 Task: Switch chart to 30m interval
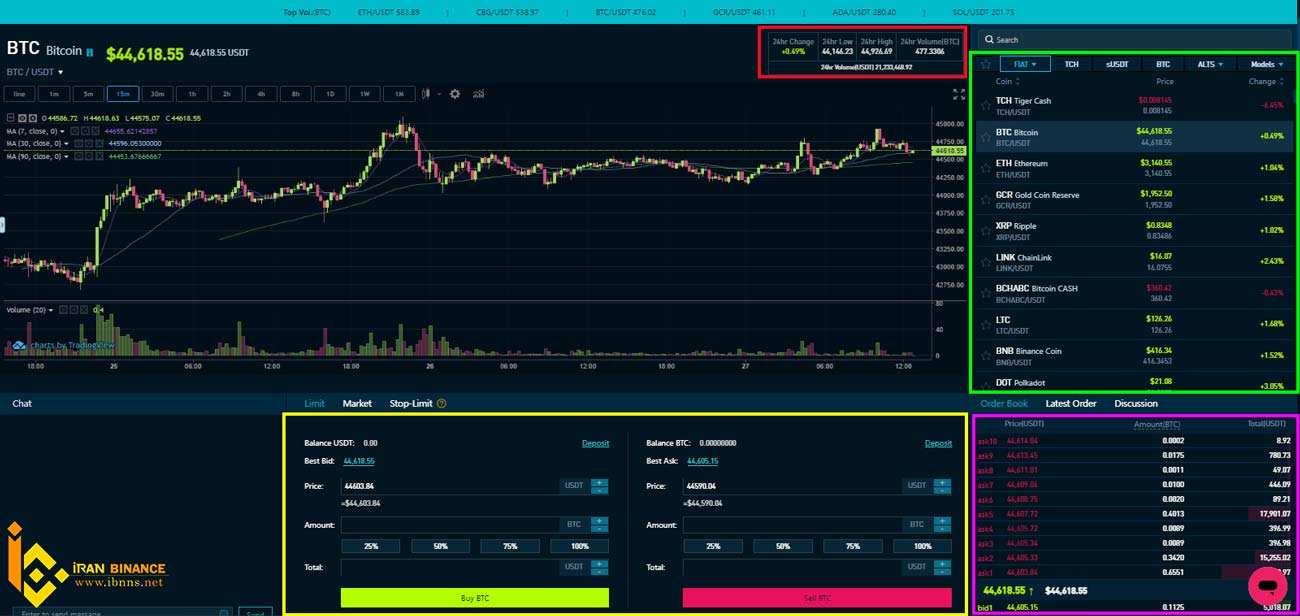pos(157,94)
